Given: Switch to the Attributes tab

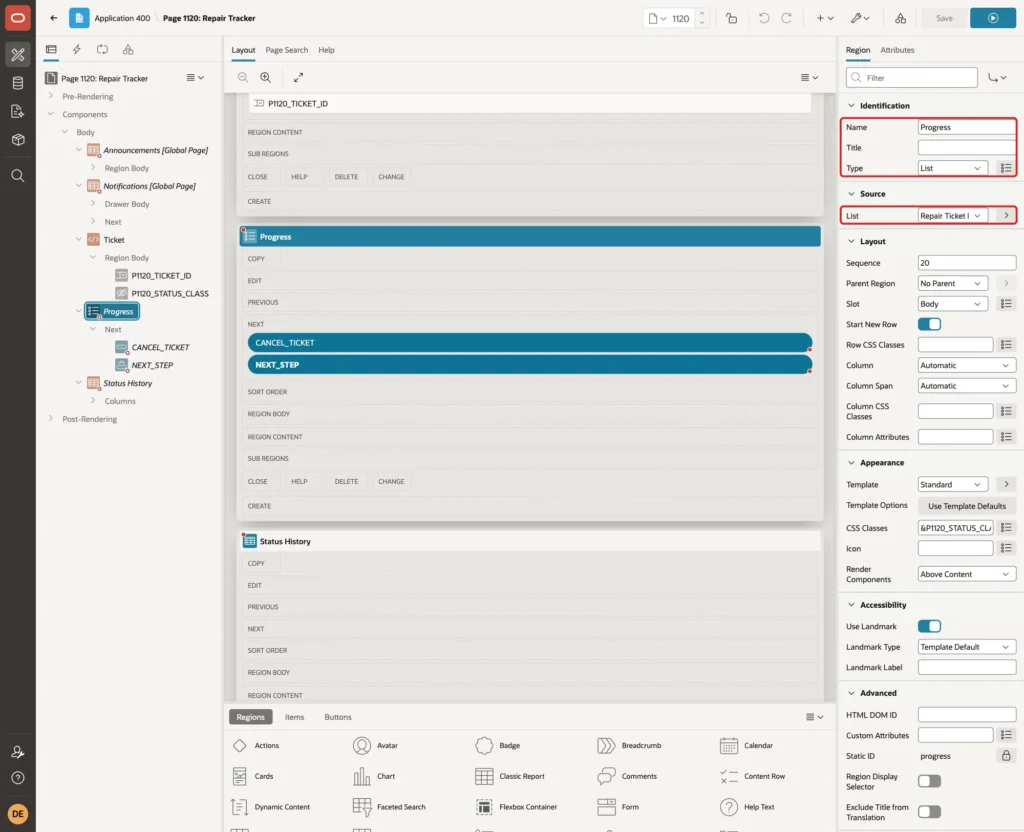Looking at the screenshot, I should [897, 50].
